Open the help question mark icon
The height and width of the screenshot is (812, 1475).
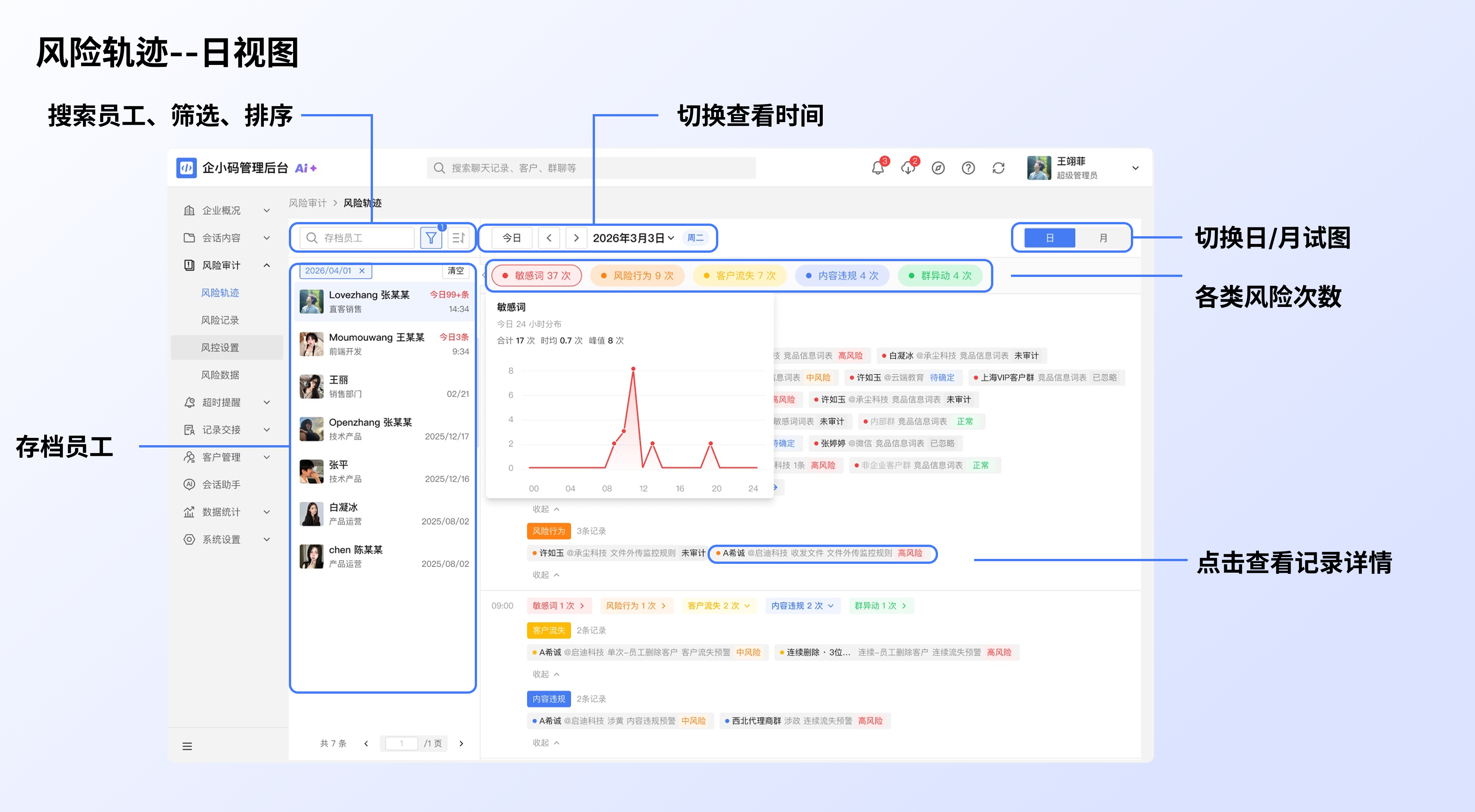tap(968, 168)
